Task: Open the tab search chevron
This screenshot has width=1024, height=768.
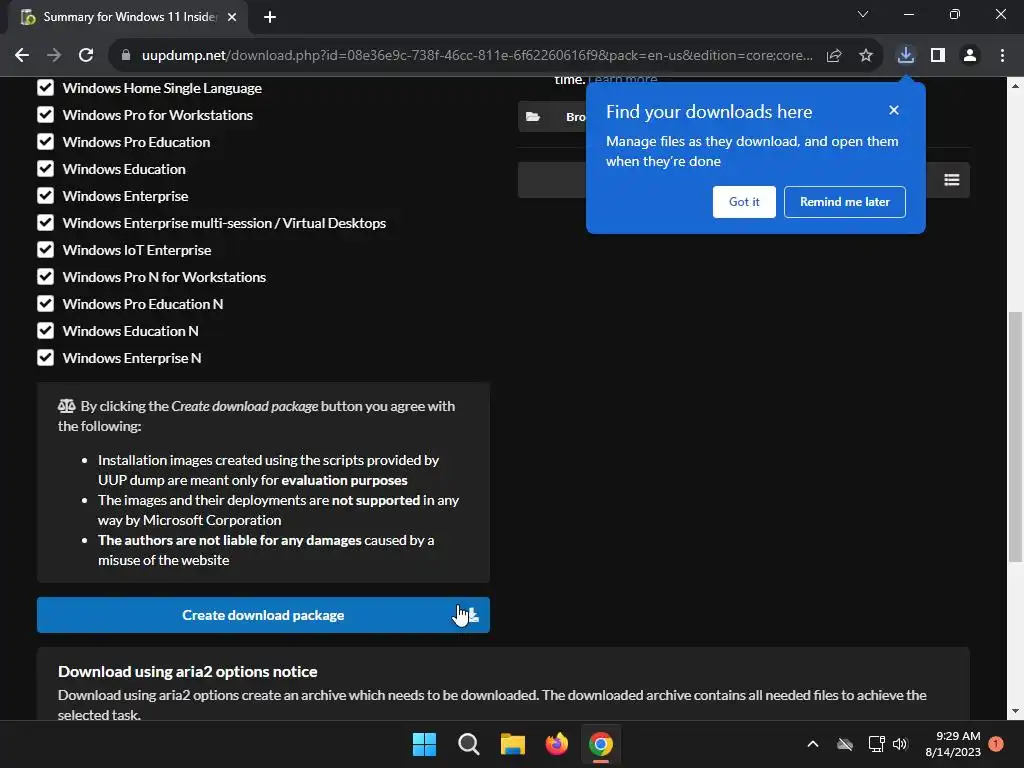Action: point(863,14)
